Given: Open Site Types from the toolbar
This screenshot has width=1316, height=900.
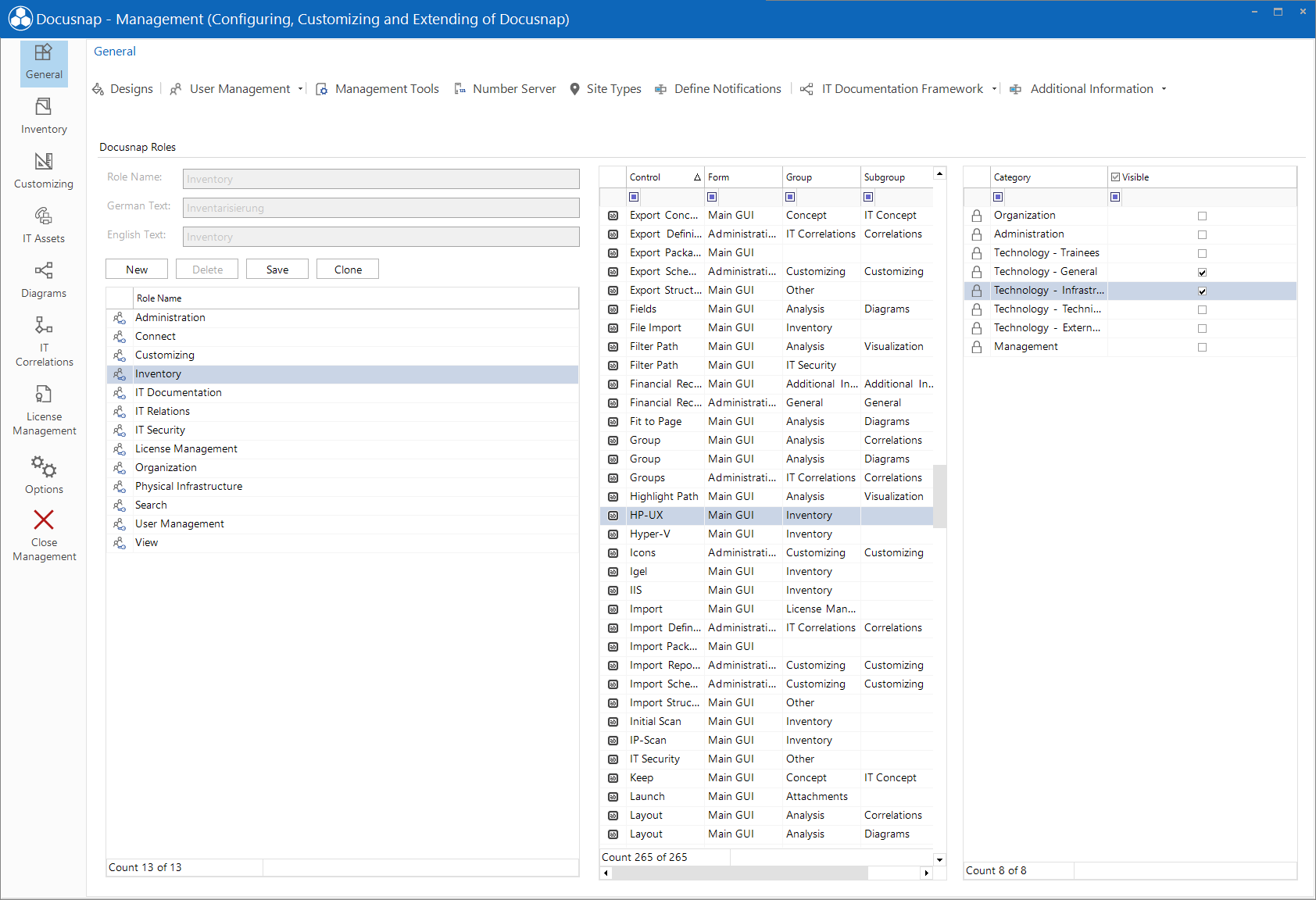Looking at the screenshot, I should point(606,89).
